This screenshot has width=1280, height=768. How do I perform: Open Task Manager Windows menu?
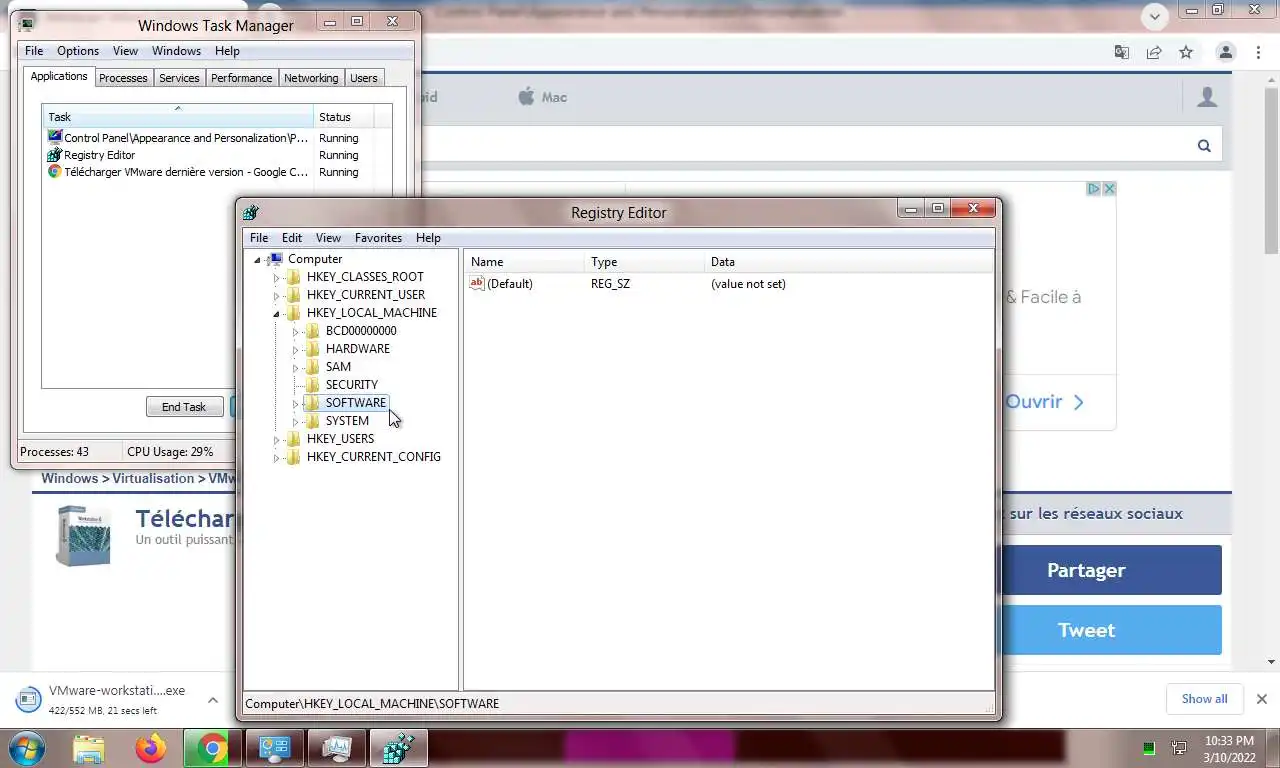tap(176, 51)
